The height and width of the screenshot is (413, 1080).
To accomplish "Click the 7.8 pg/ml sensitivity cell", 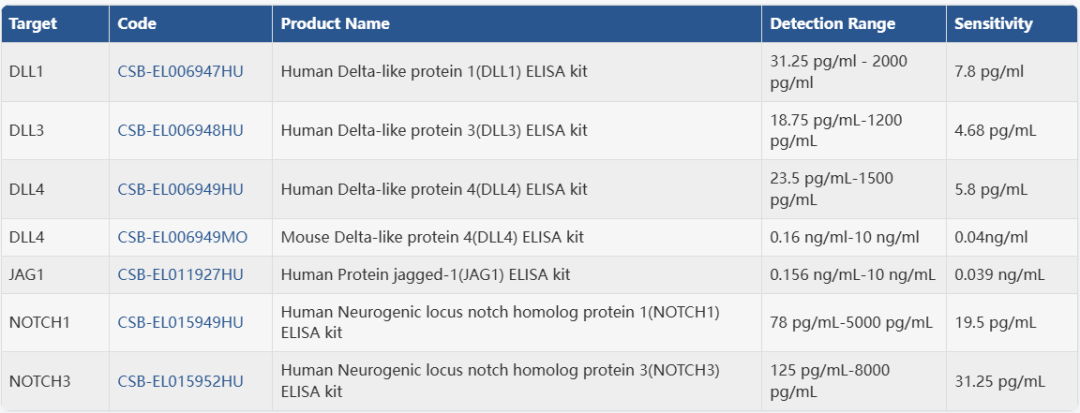I will point(989,72).
